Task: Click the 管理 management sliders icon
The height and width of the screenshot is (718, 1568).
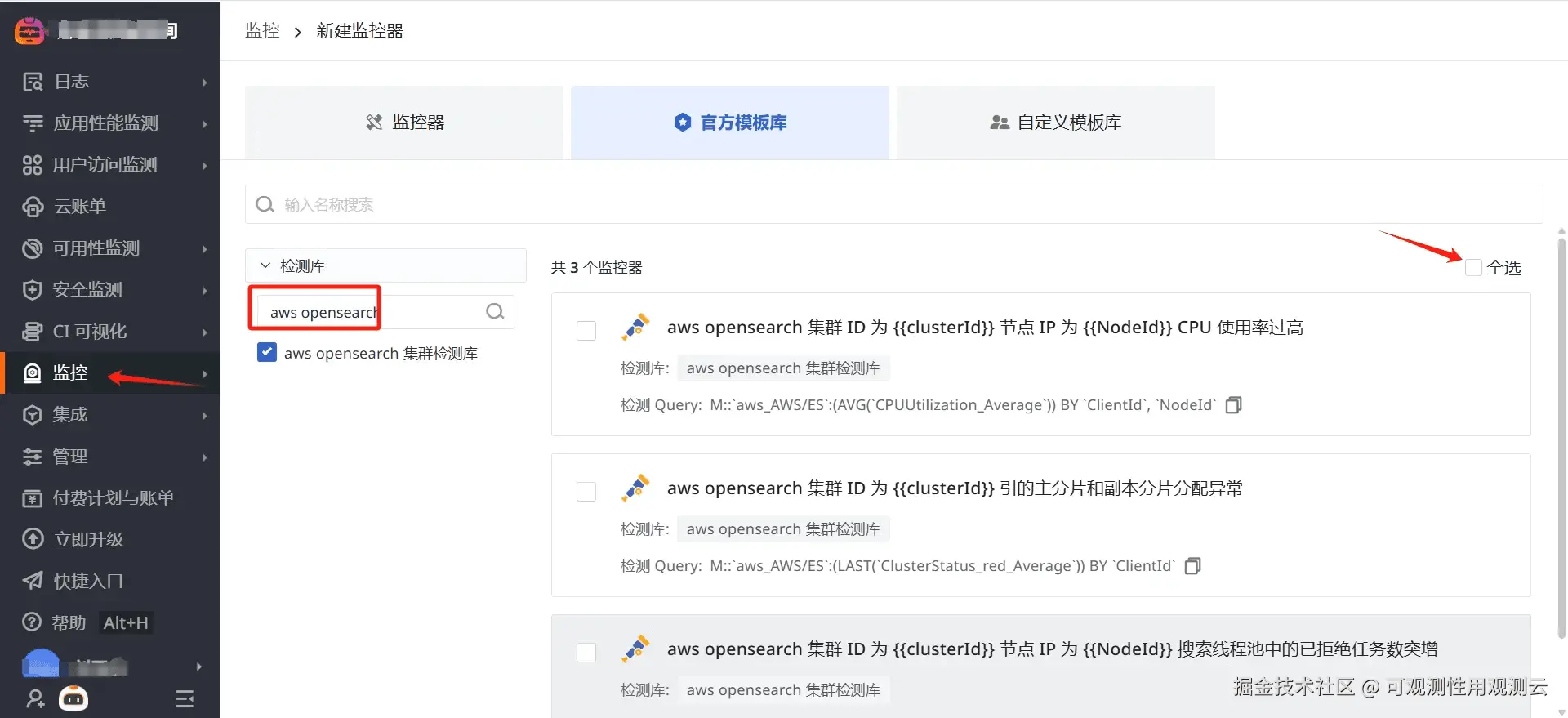Action: 33,457
